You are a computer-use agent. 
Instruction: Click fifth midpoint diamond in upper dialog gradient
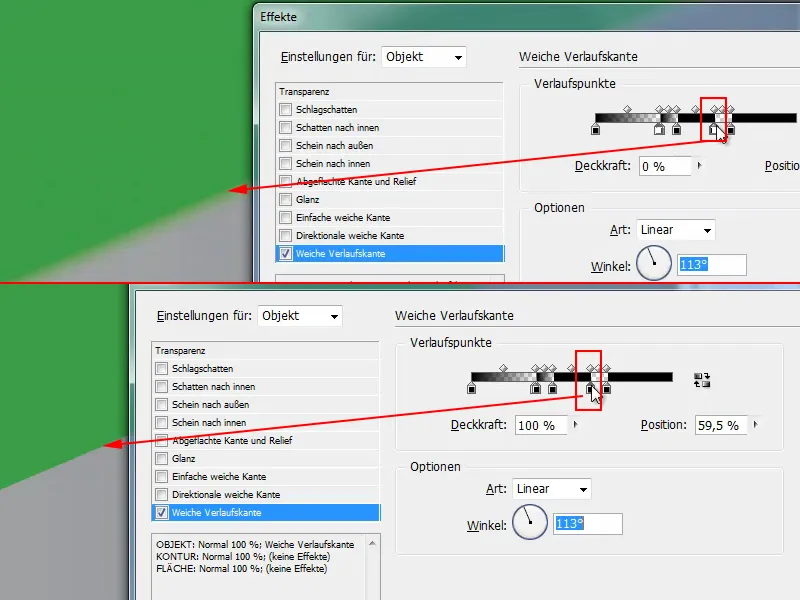coord(695,109)
